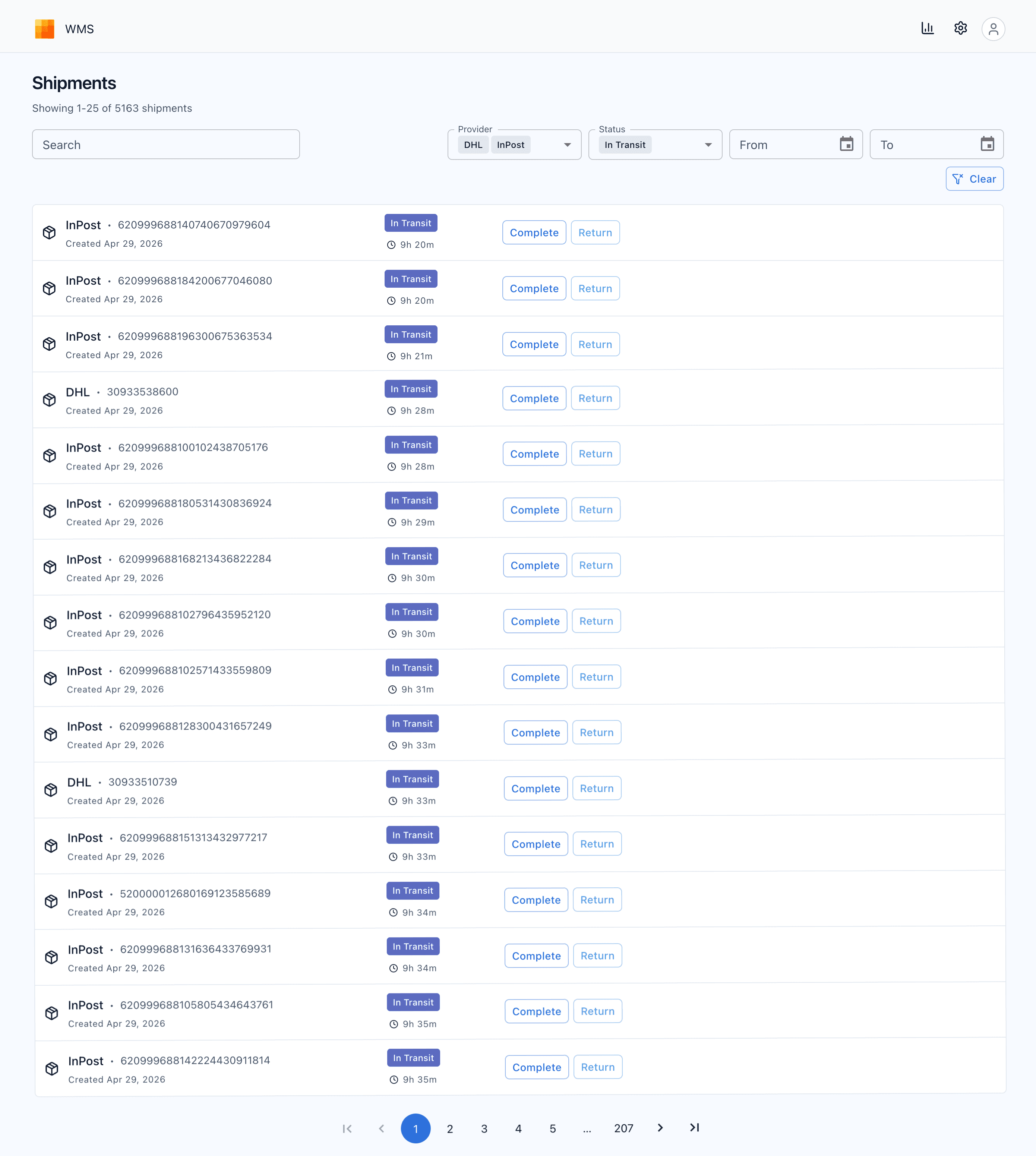Go to page 207
The image size is (1036, 1156).
[624, 1128]
